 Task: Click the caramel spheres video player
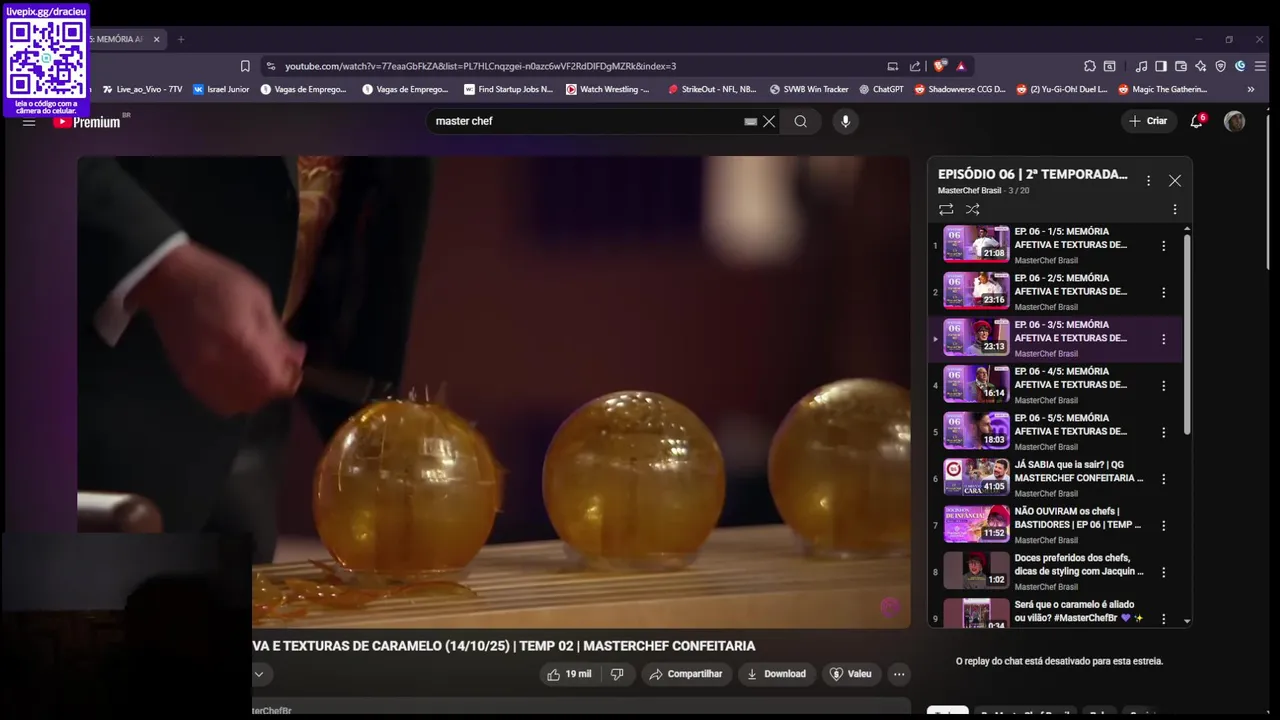[494, 392]
